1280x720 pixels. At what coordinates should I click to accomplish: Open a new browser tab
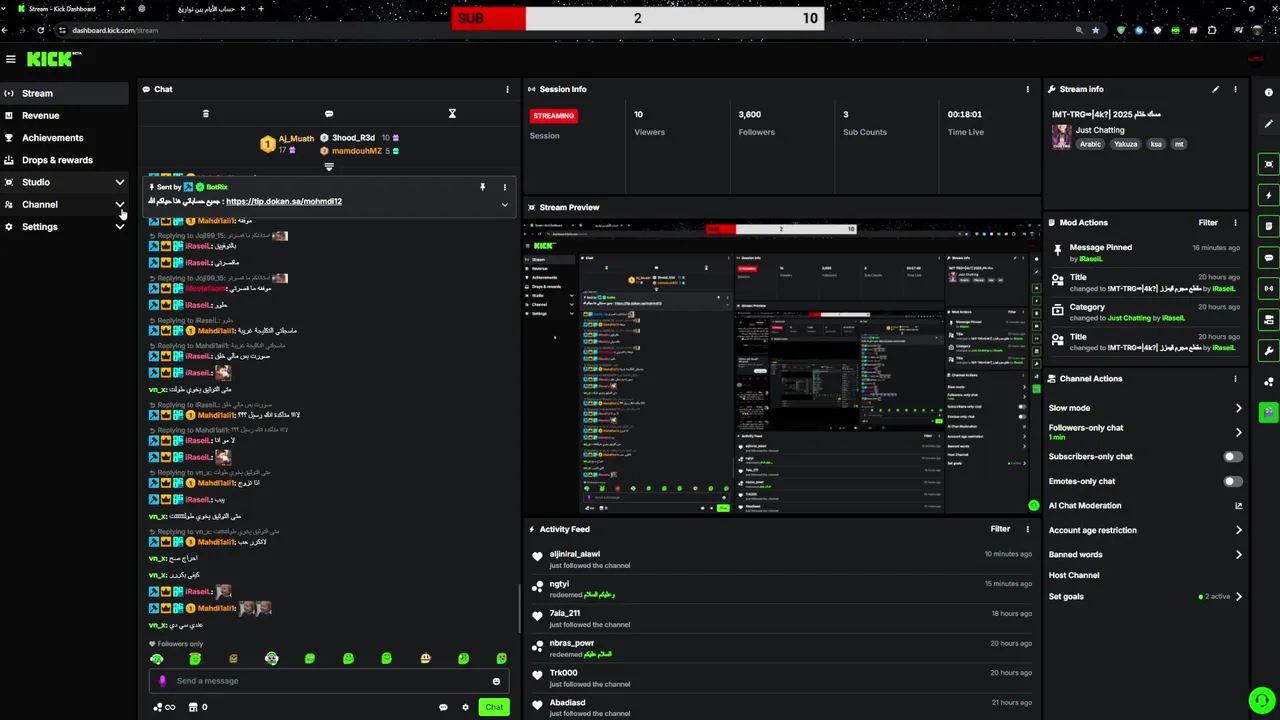(x=261, y=9)
